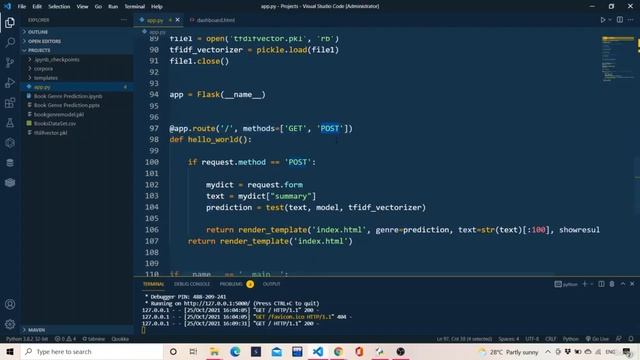Screen dimensions: 640x360
Task: Open tfidfvector.pkl in Explorer
Action: [77, 133]
